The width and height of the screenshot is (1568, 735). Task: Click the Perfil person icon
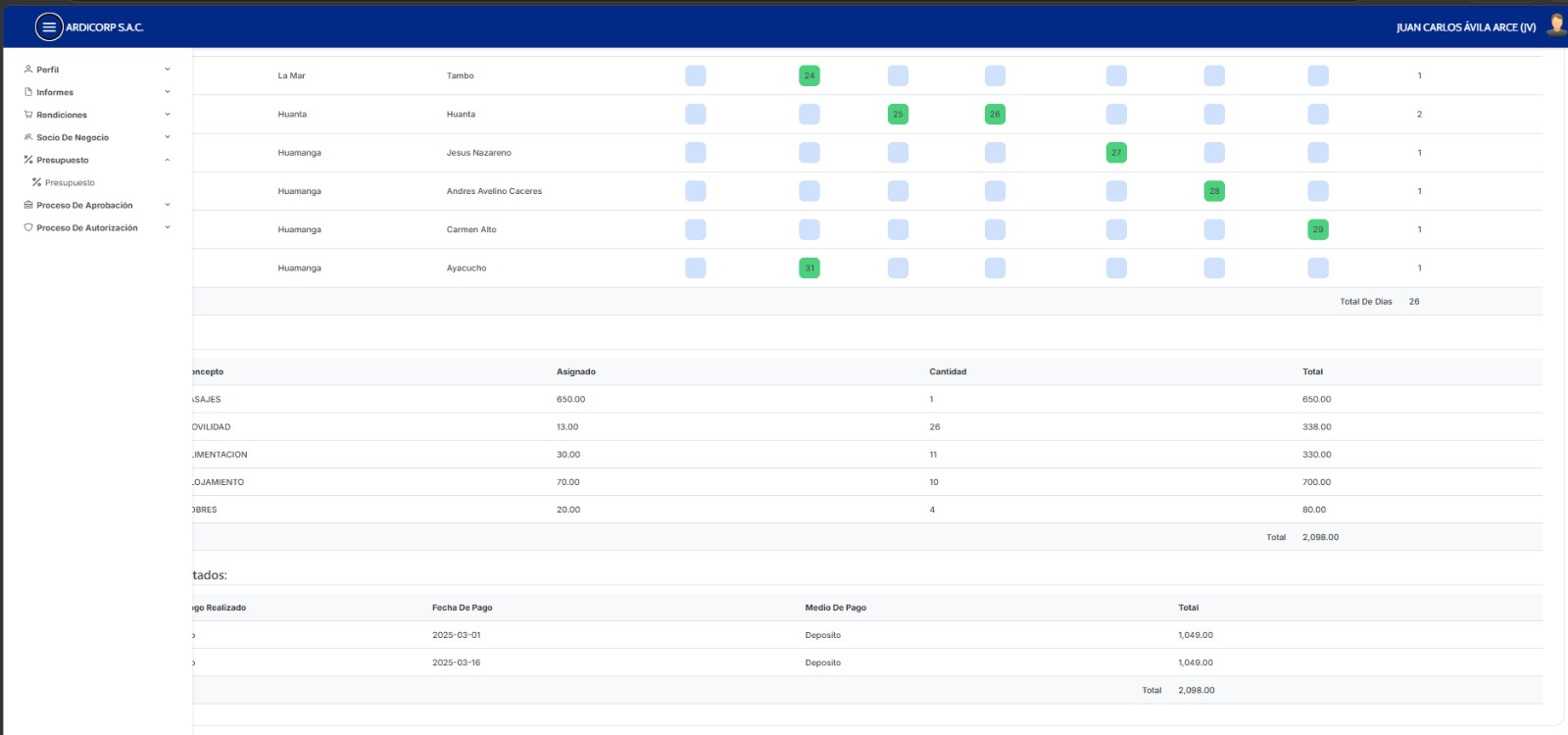coord(28,70)
